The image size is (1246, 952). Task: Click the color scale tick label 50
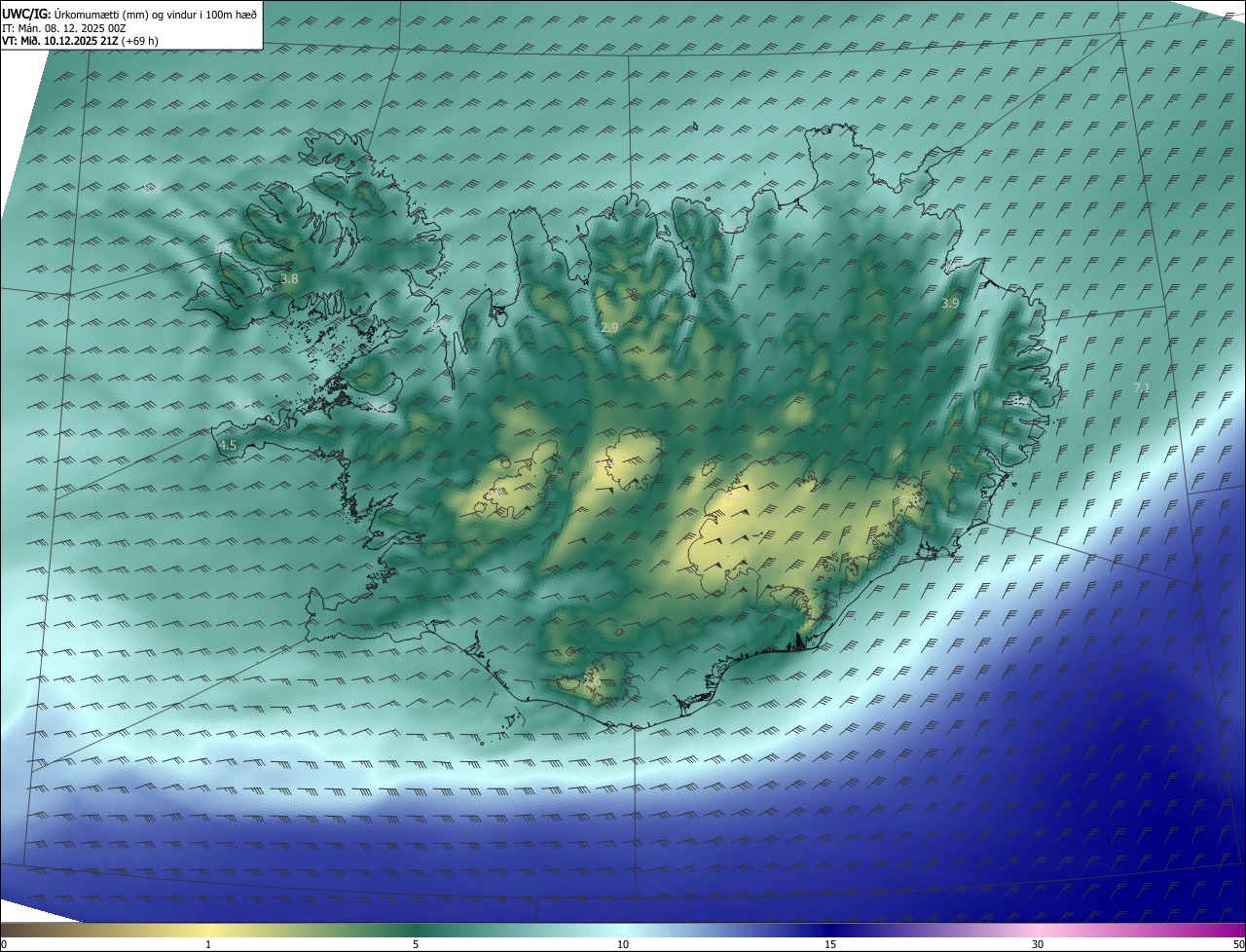click(1238, 944)
